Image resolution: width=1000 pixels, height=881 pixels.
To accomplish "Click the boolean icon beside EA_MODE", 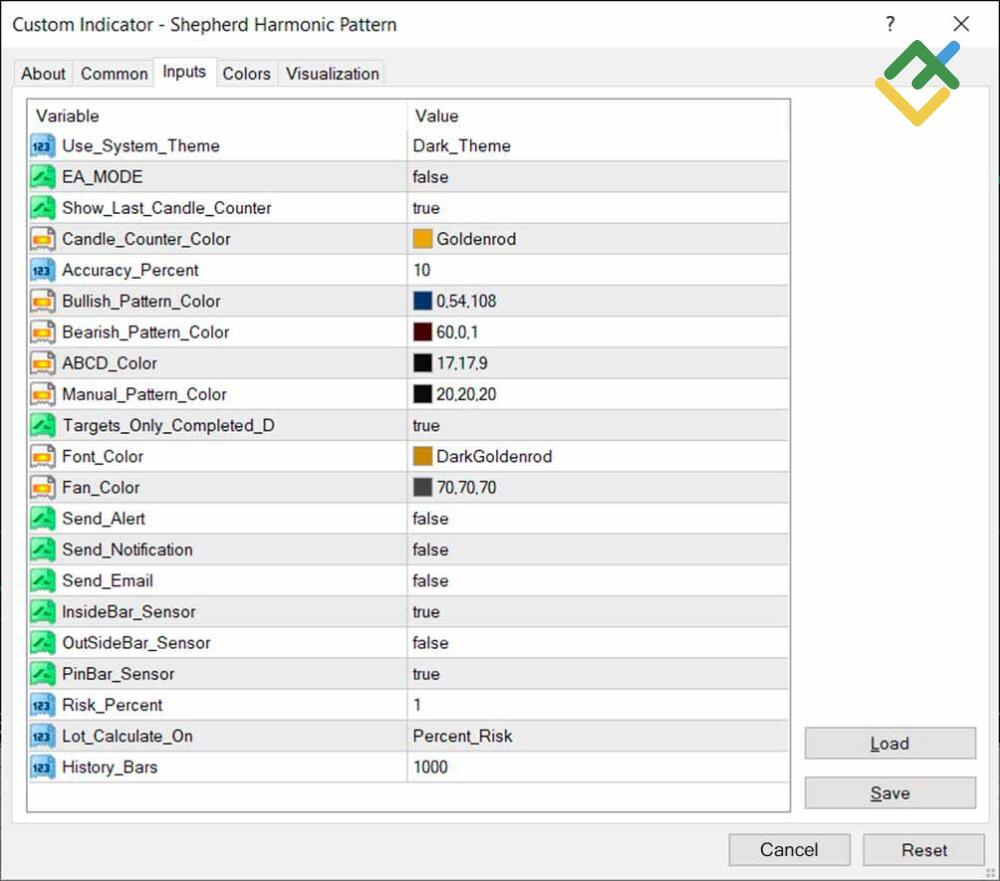I will click(43, 177).
